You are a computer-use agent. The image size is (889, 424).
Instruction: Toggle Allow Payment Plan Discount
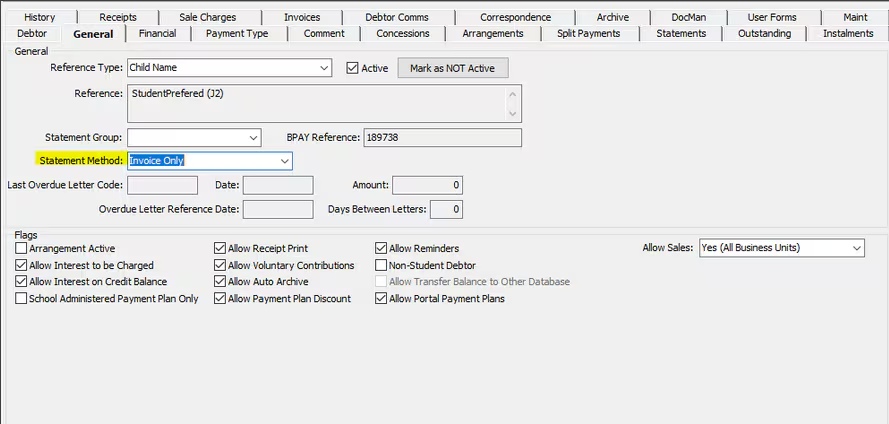click(x=220, y=299)
